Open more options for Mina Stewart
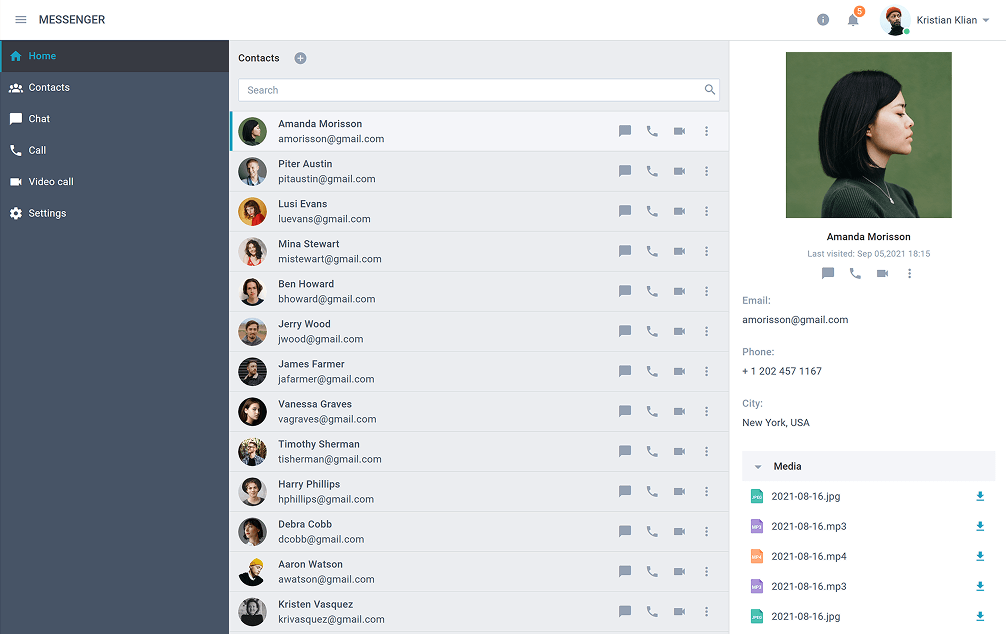This screenshot has height=634, width=1006. [x=706, y=251]
